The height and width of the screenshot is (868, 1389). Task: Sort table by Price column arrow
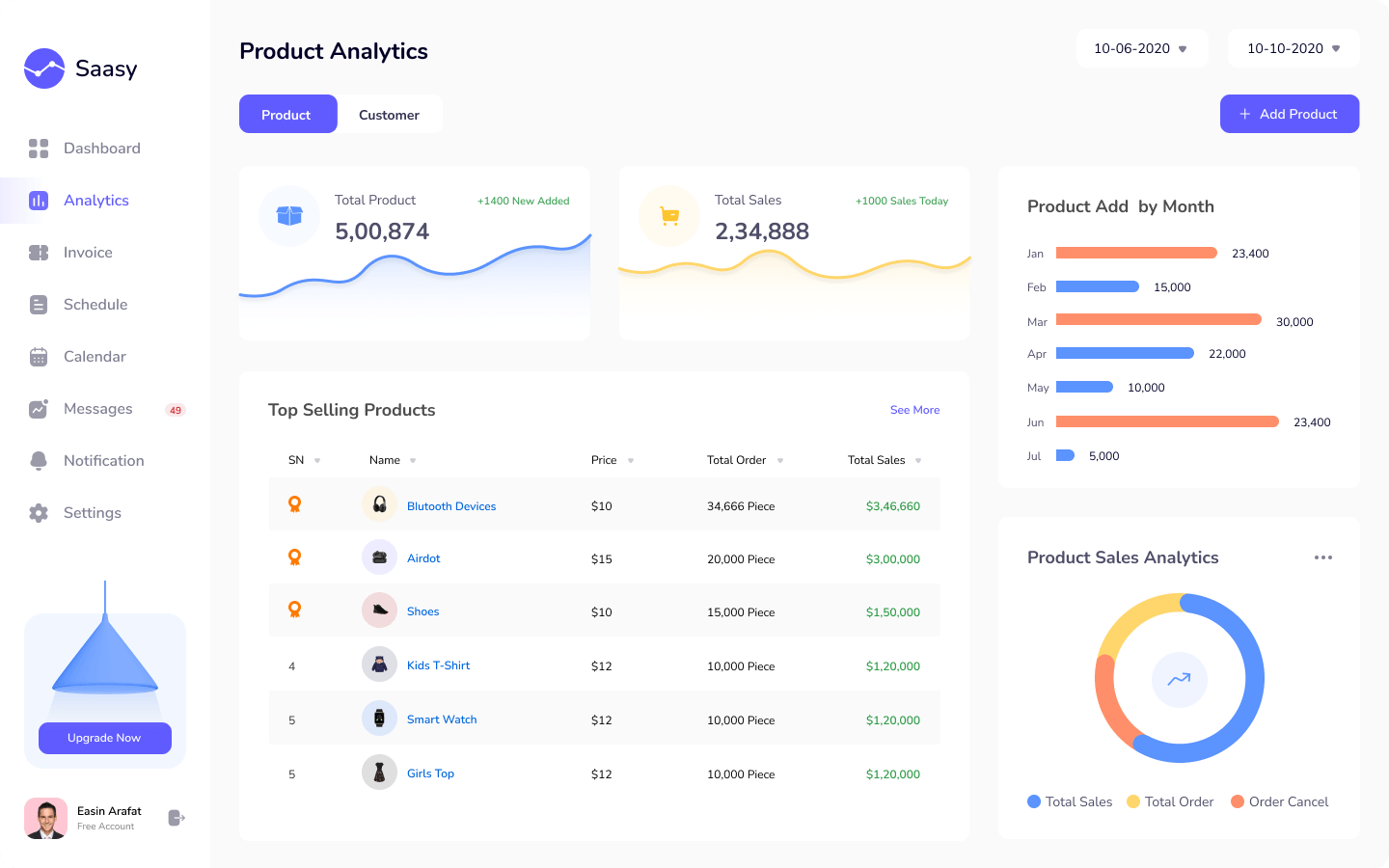click(631, 461)
